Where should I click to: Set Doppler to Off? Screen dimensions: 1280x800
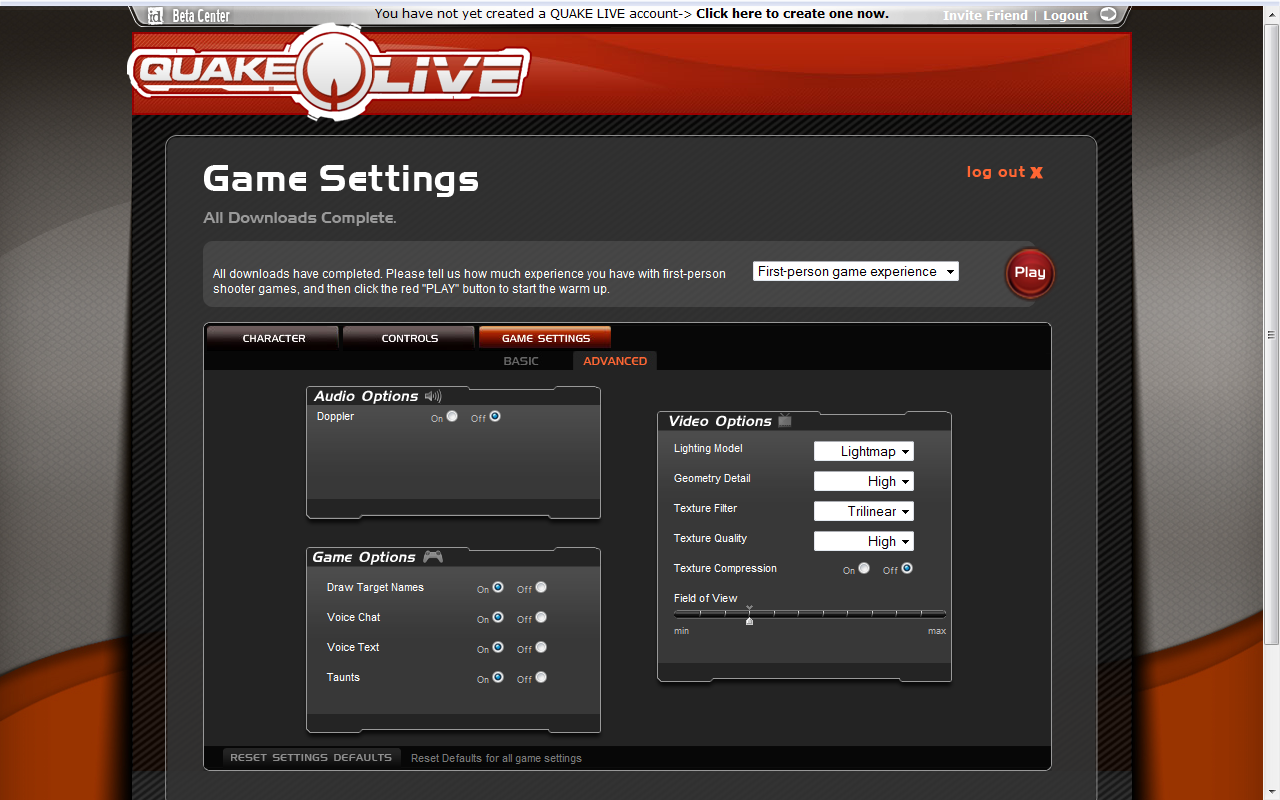click(x=495, y=416)
